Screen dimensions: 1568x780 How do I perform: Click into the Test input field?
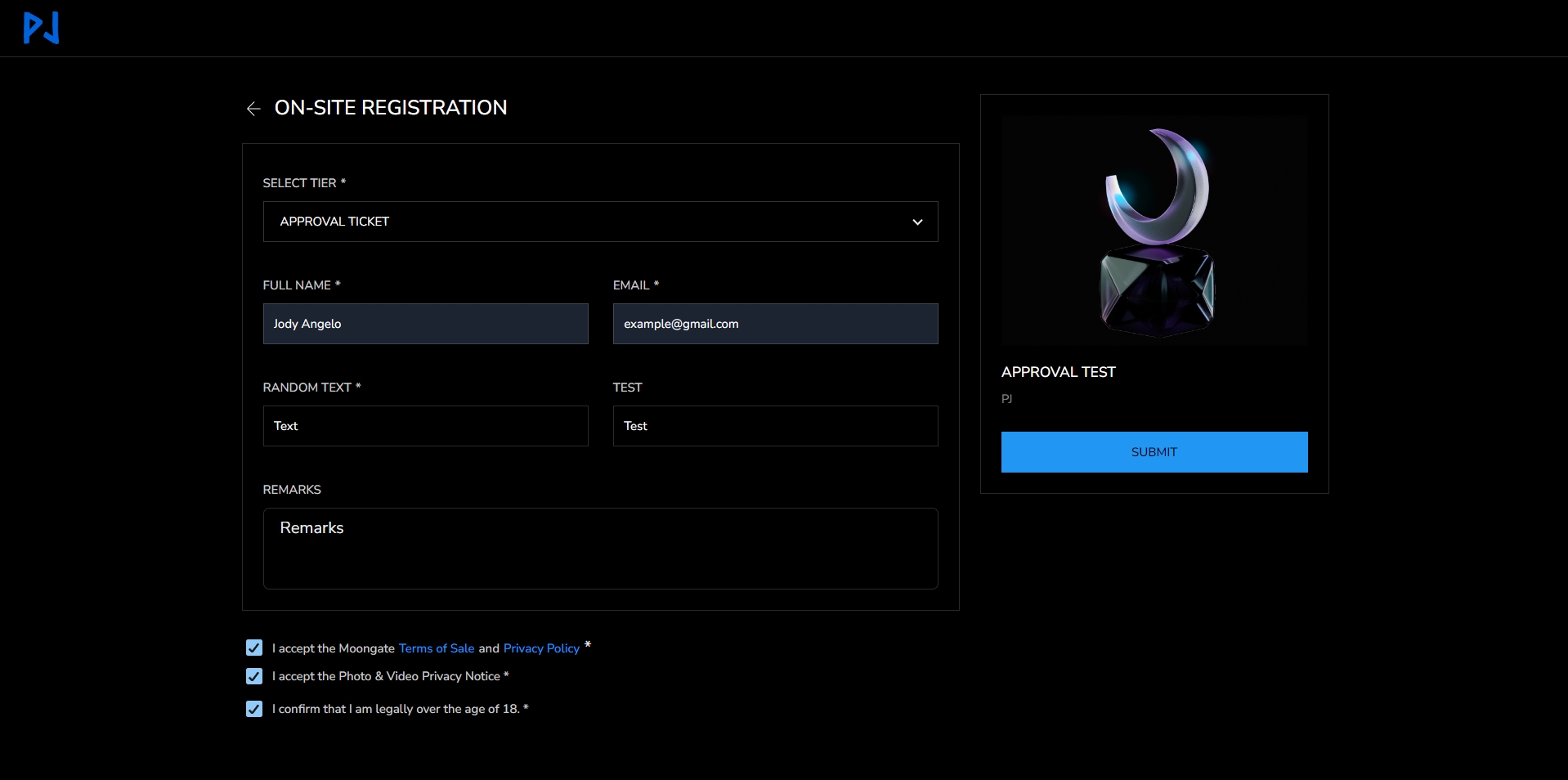775,426
